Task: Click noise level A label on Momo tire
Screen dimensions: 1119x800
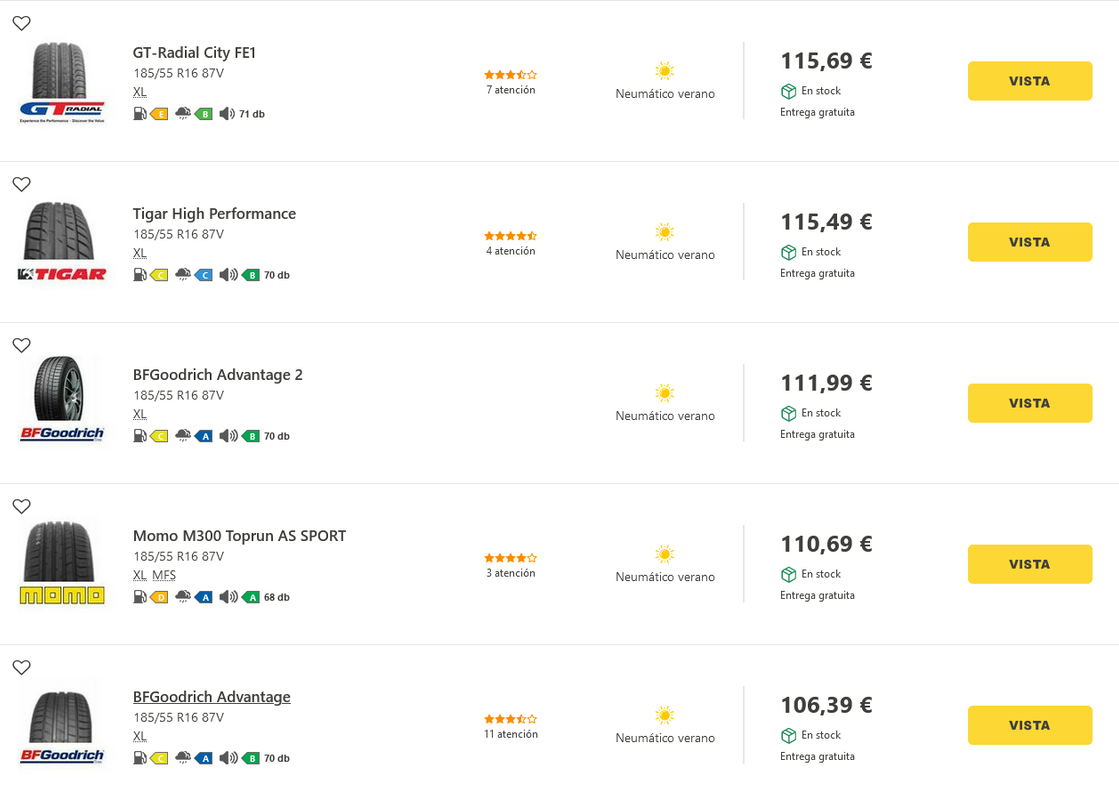Action: point(251,597)
